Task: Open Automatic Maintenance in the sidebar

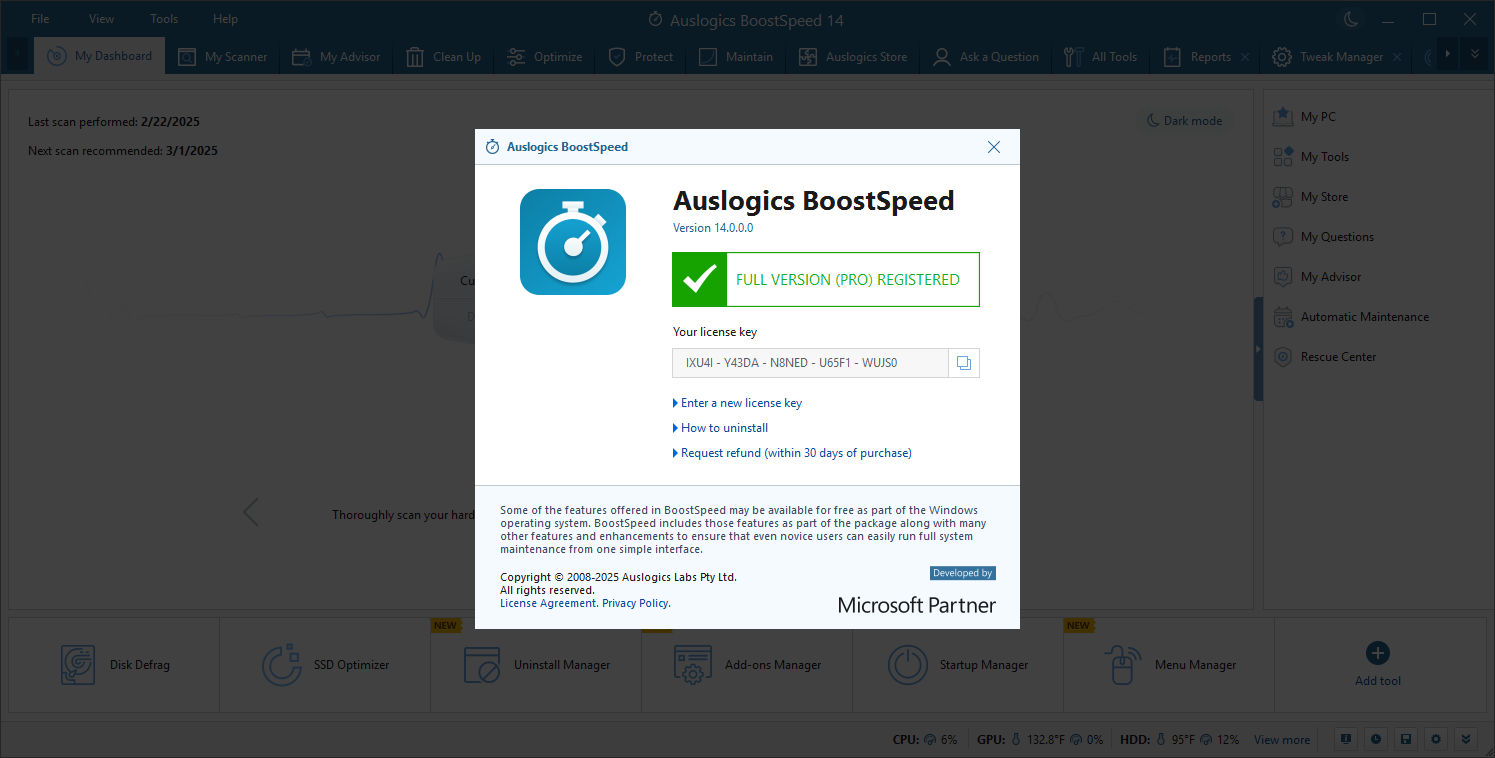Action: click(1350, 317)
